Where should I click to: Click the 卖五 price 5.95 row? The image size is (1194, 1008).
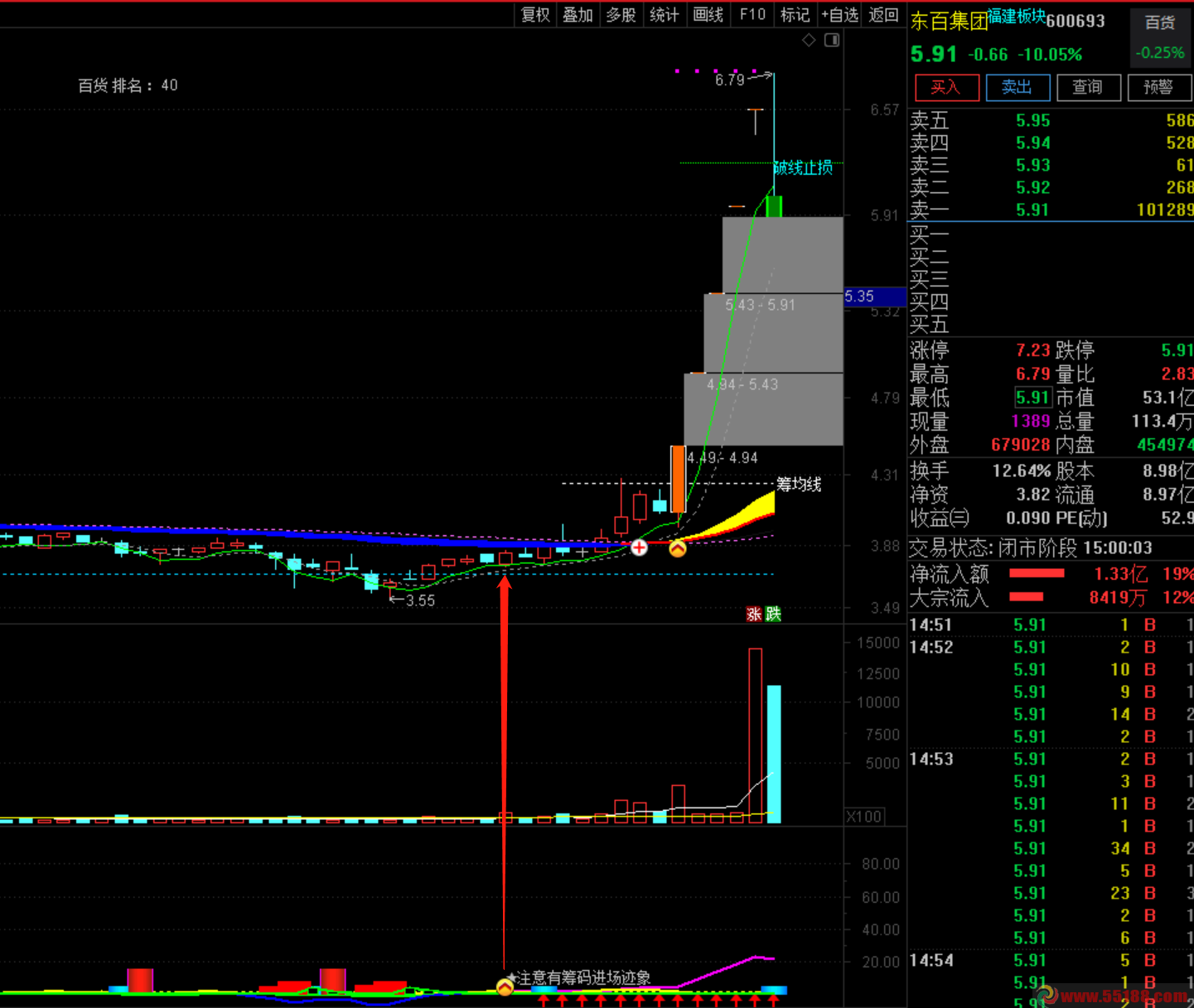(x=1051, y=120)
